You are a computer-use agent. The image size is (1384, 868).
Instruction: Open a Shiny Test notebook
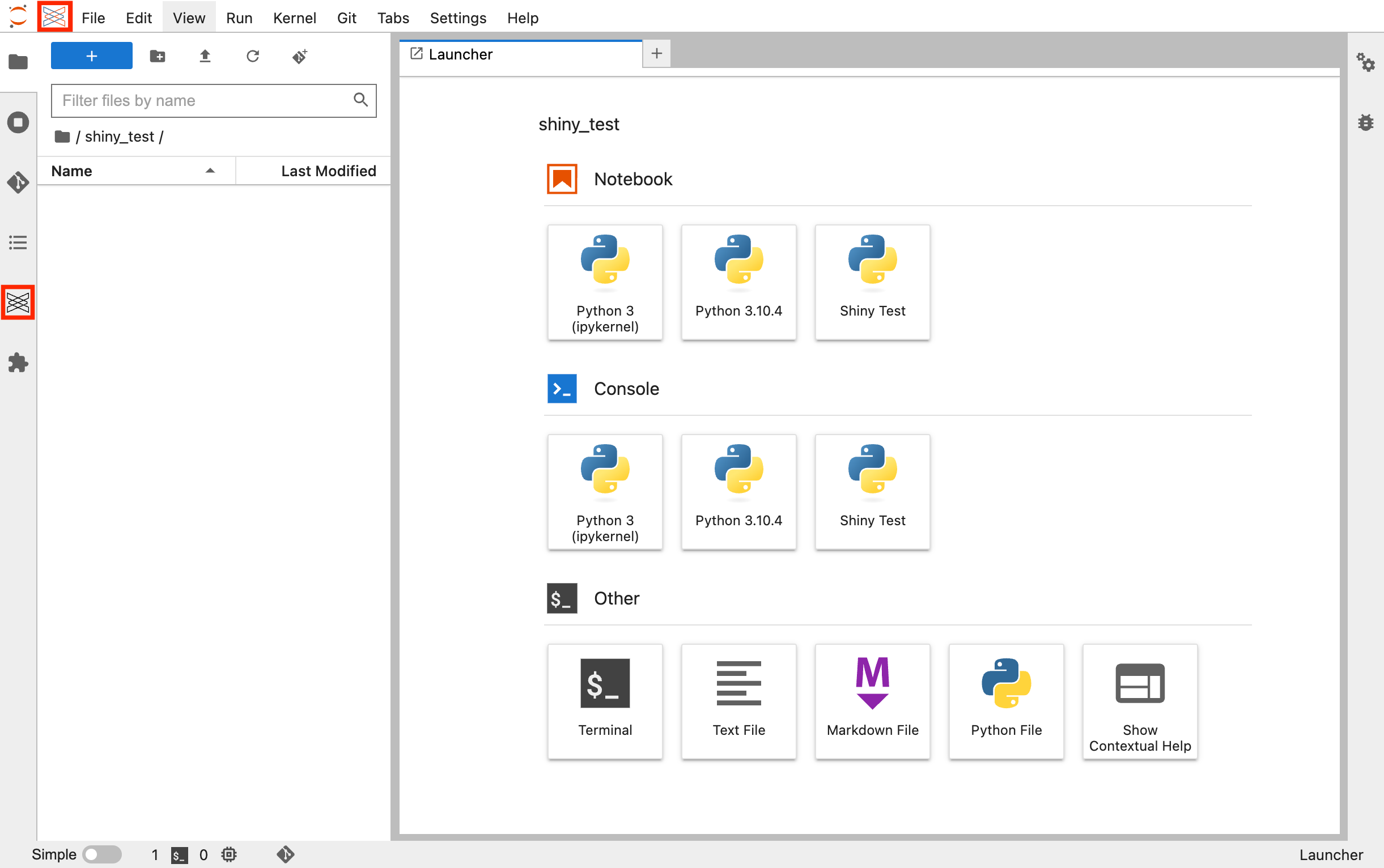(x=871, y=281)
